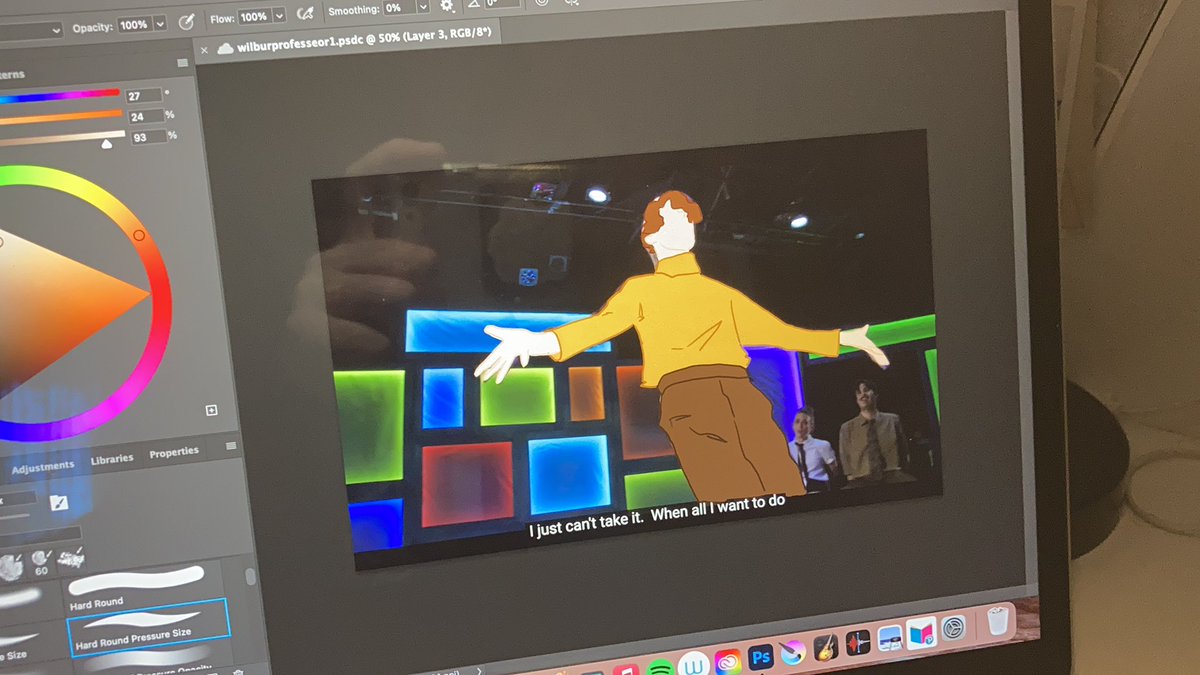Enable airbrush build-up icon next to Flow

[x=306, y=15]
